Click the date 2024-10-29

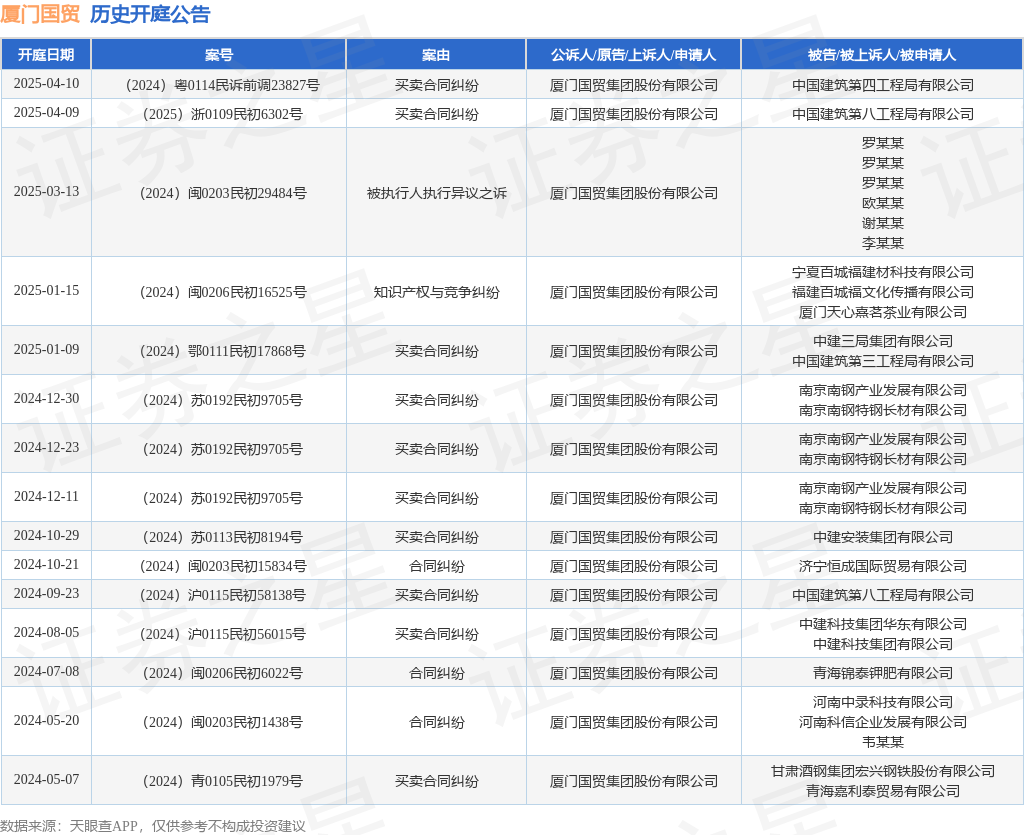click(x=46, y=535)
